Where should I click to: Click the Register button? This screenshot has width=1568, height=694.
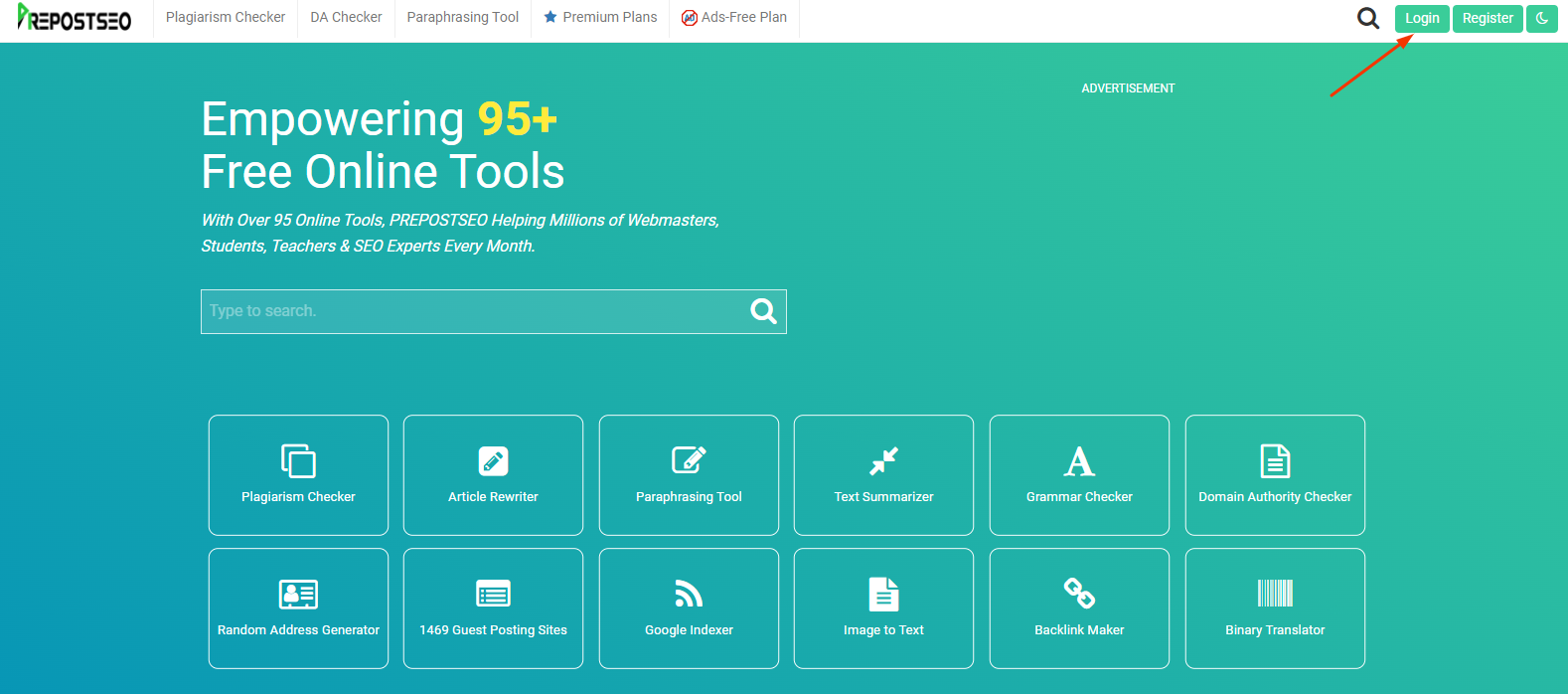click(1488, 18)
